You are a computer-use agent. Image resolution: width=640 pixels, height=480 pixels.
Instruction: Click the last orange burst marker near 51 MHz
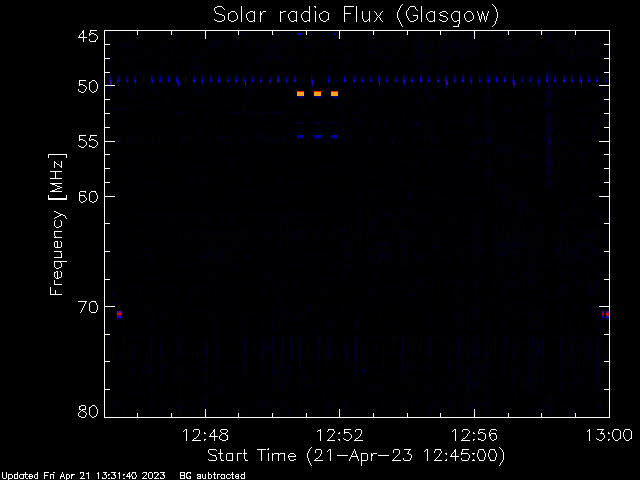pos(334,94)
